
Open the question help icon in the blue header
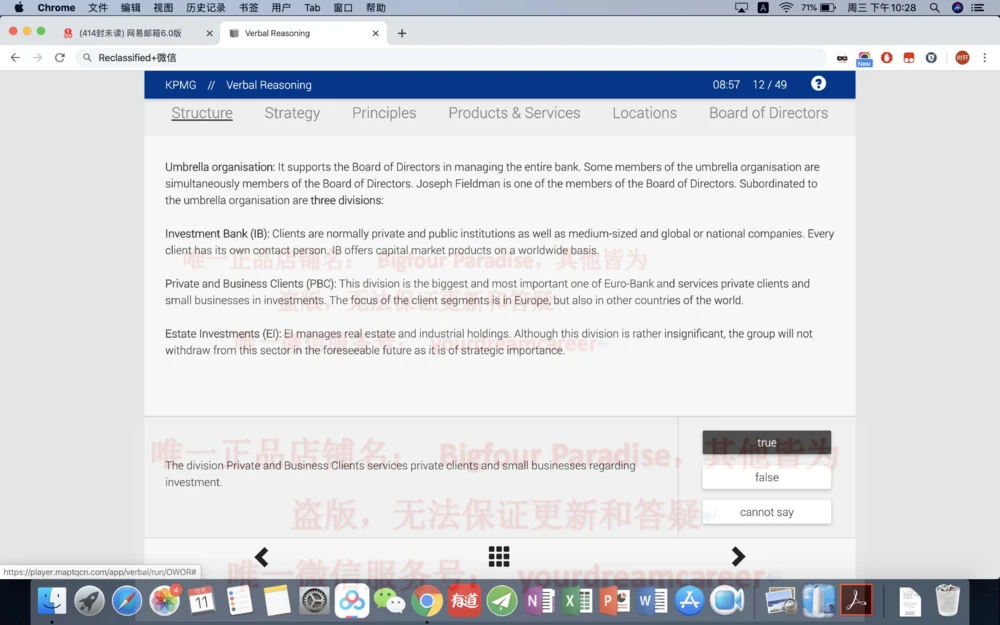click(x=818, y=84)
